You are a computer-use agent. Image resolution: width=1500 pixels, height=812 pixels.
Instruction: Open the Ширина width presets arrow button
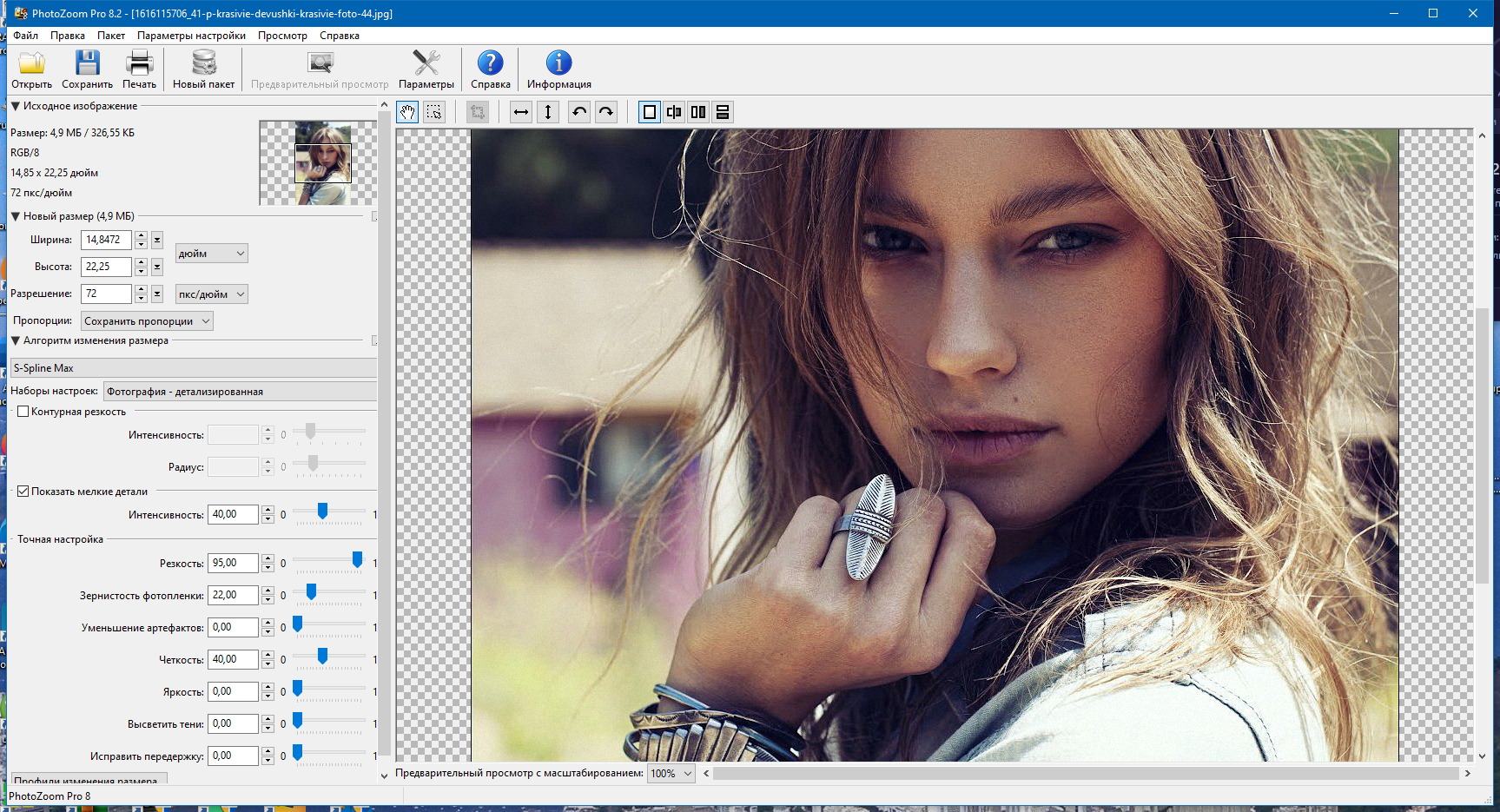pos(157,240)
